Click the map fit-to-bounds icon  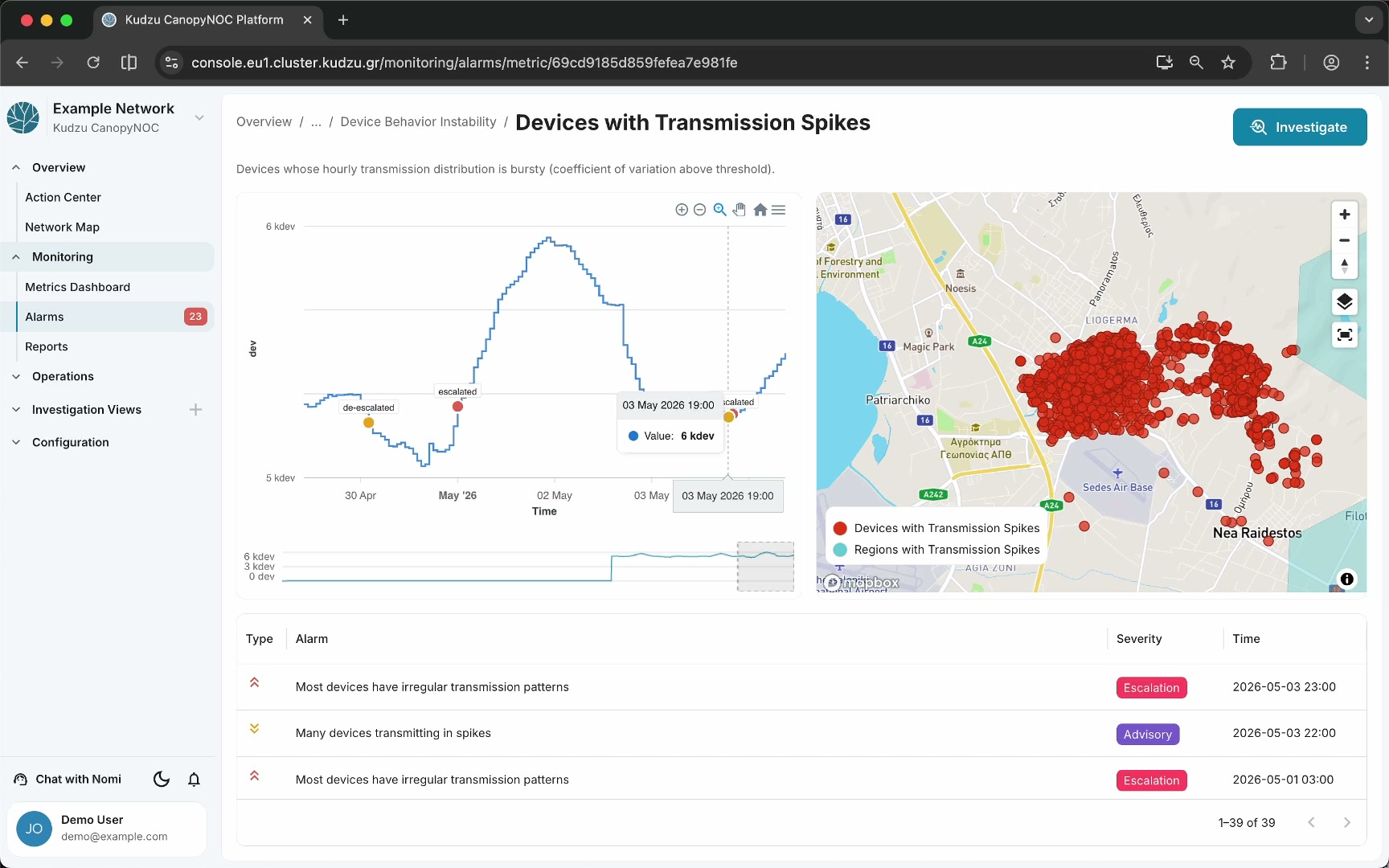1345,335
